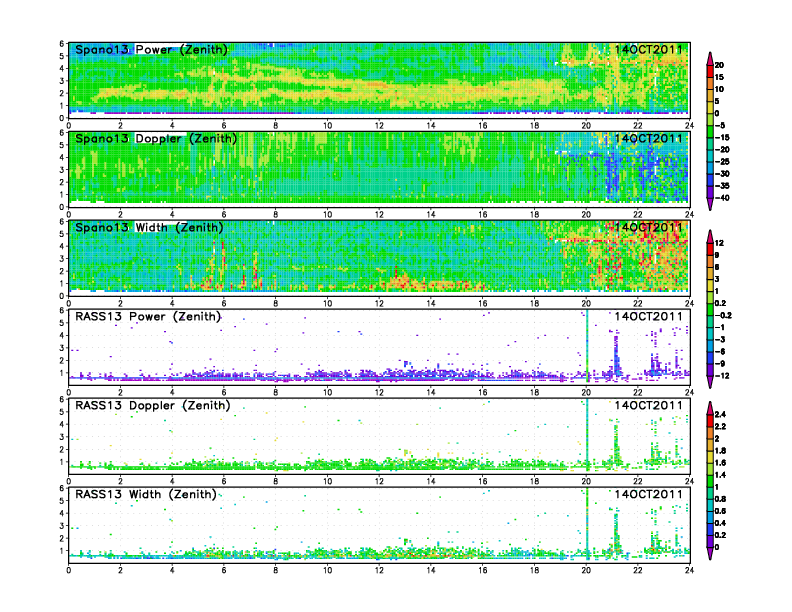Click the 14OCT2011 date in RASS13 Doppler panel
792x612 pixels.
pos(648,405)
